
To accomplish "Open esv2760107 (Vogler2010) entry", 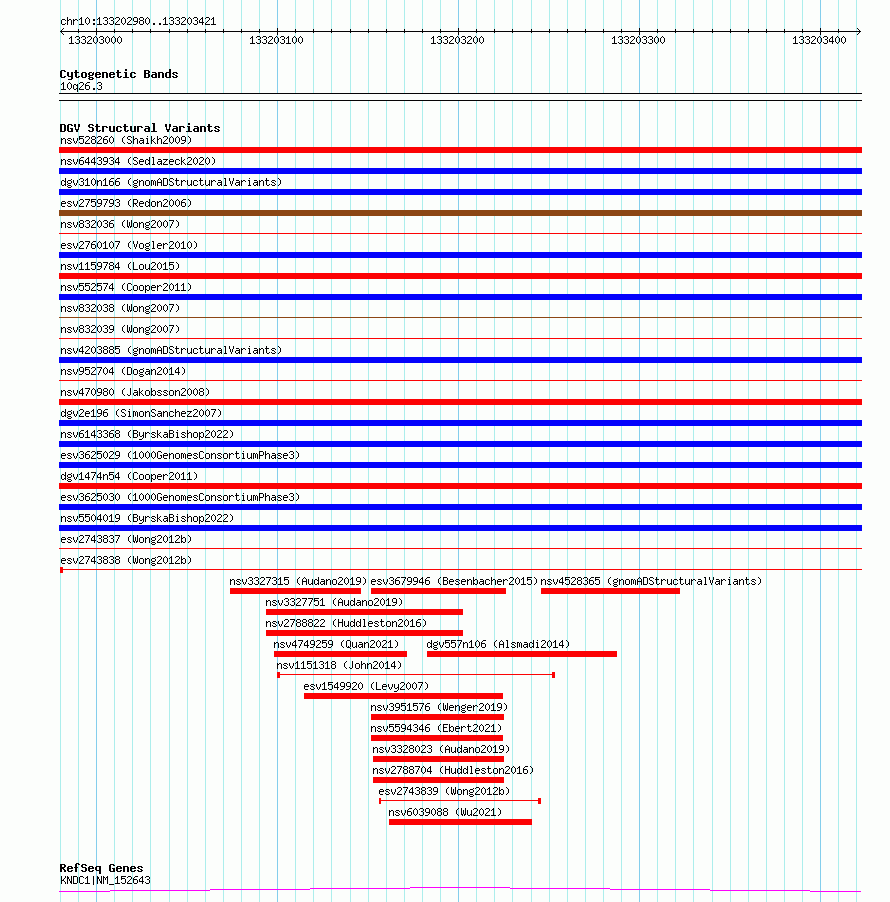I will click(x=129, y=245).
